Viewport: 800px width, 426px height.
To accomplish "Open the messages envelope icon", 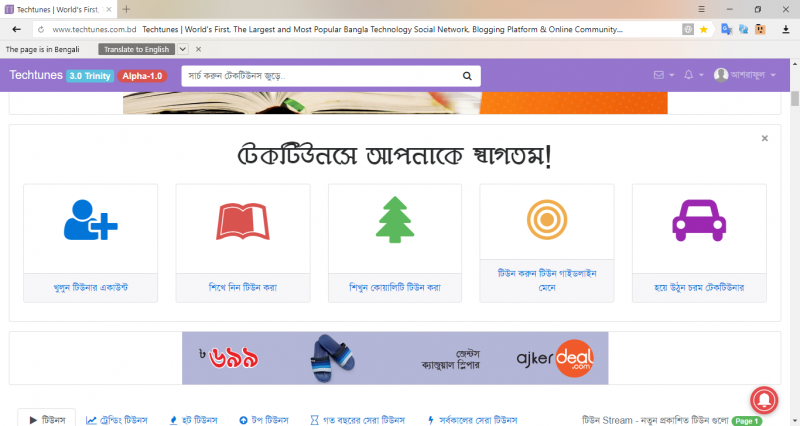I will click(x=659, y=75).
